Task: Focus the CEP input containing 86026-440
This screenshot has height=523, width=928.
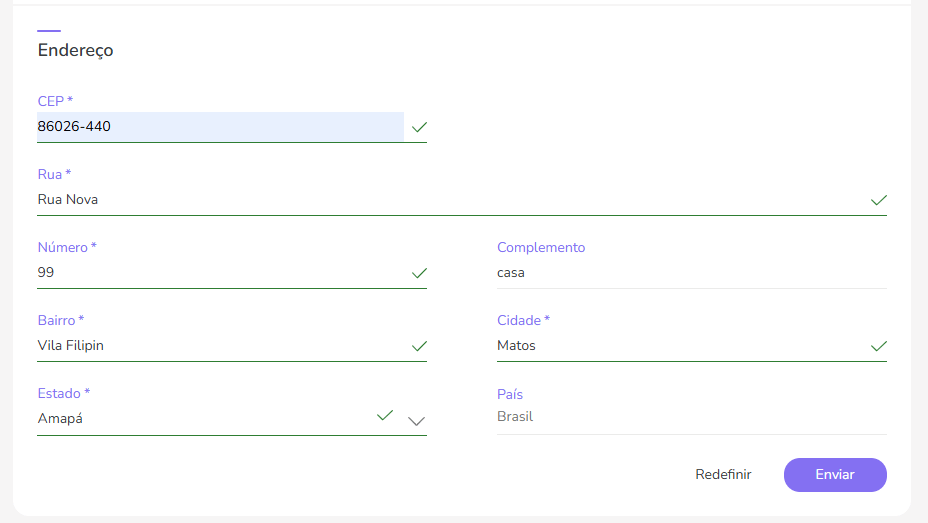Action: click(x=220, y=127)
